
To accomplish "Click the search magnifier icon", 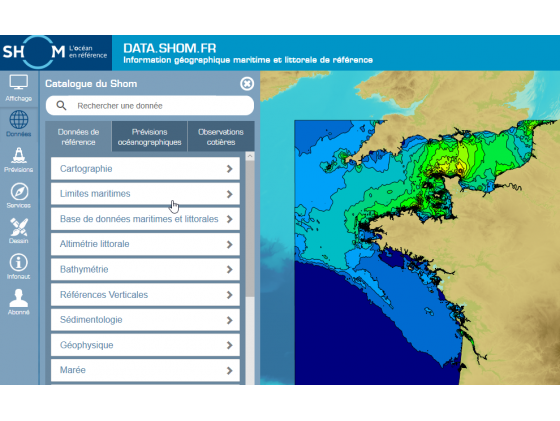I will pos(61,105).
